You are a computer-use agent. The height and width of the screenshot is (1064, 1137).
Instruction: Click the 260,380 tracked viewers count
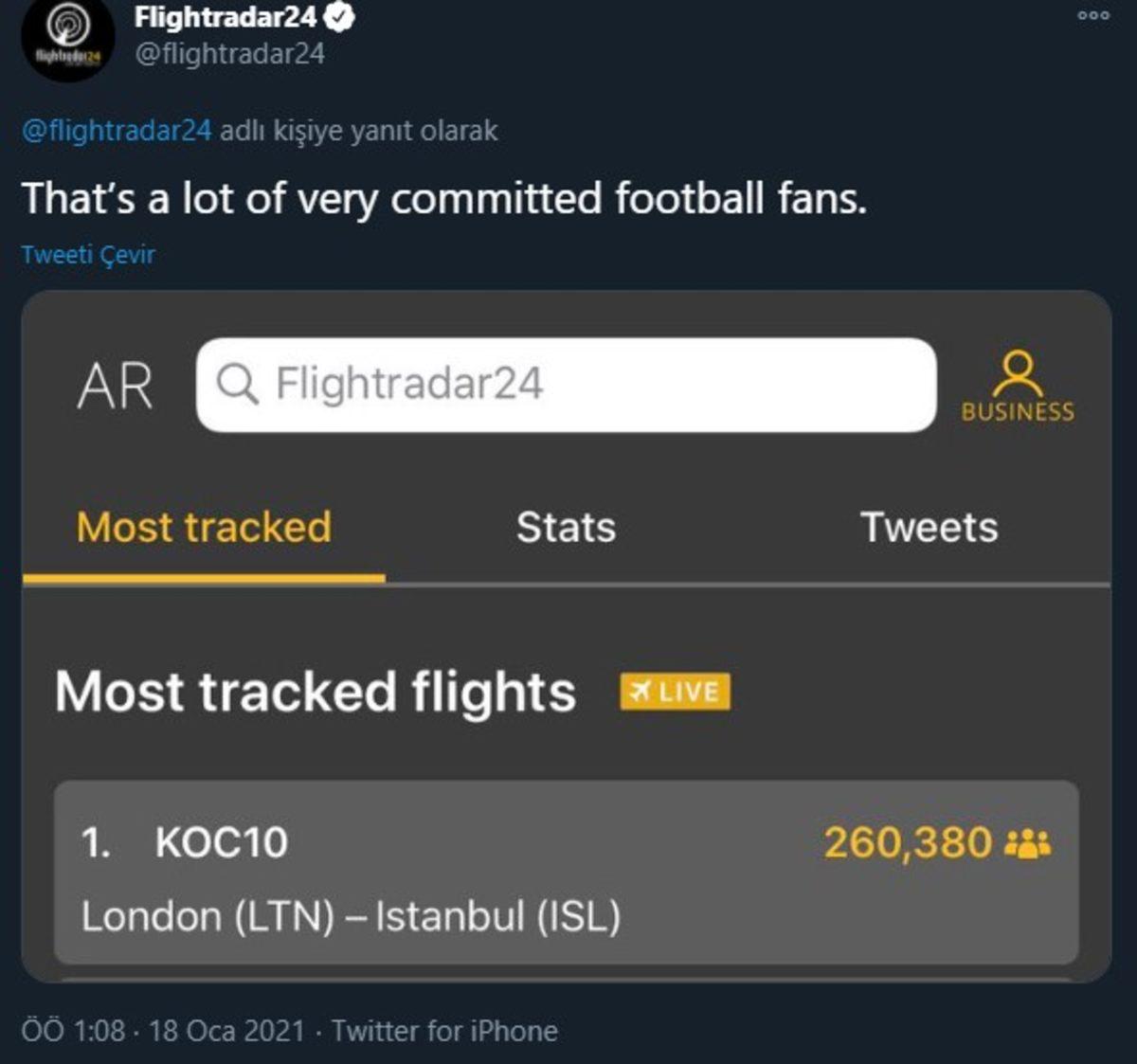click(x=910, y=839)
